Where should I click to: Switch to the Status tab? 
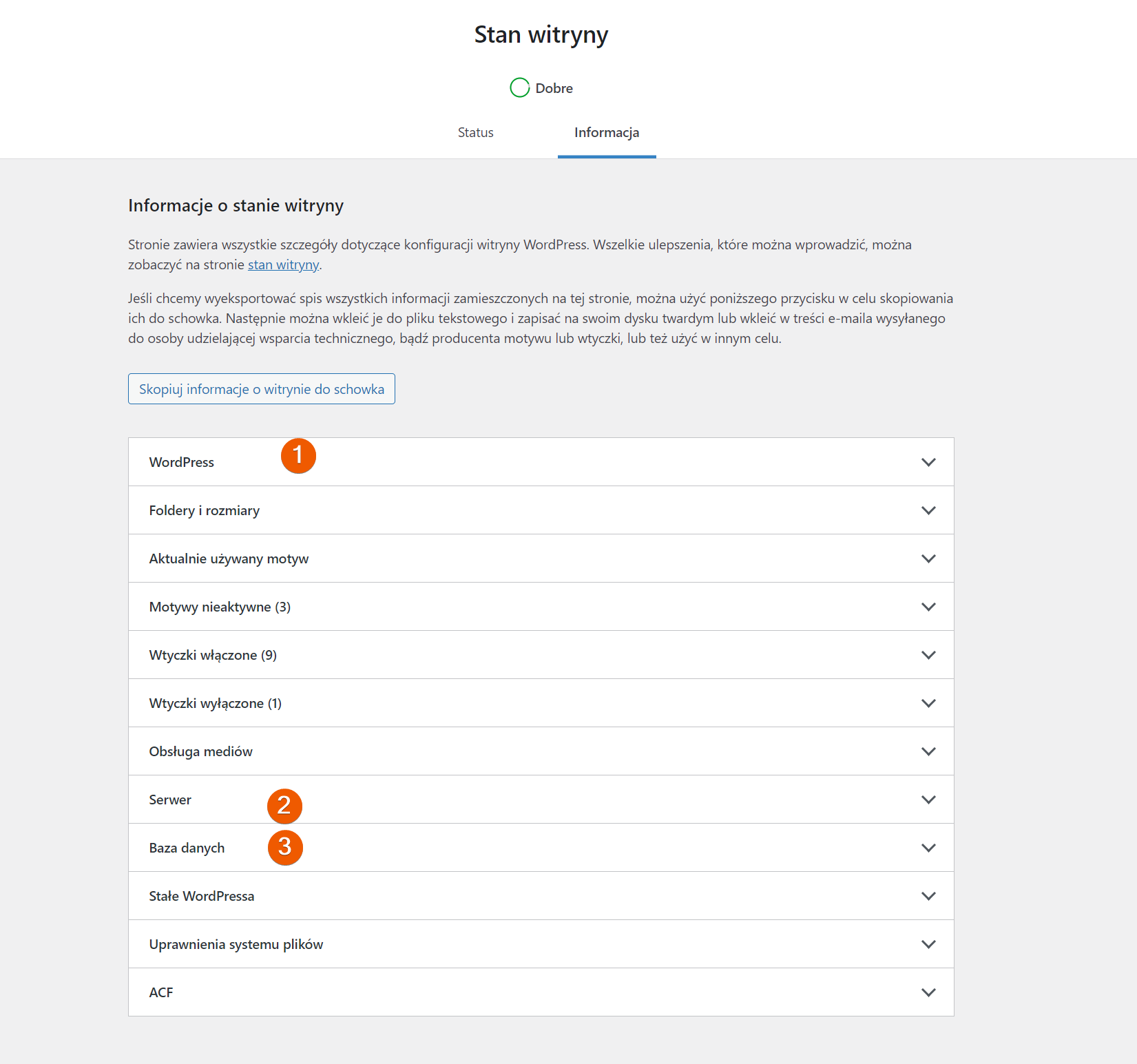[x=476, y=132]
